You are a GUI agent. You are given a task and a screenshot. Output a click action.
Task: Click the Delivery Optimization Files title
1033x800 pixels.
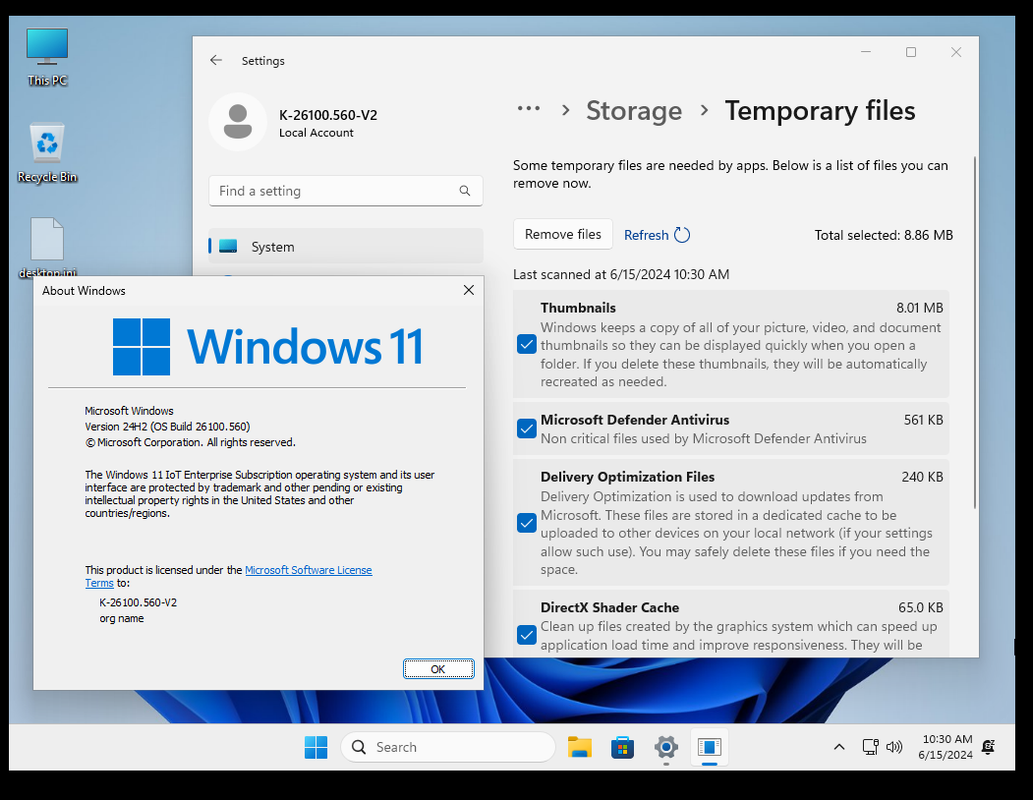(x=627, y=476)
